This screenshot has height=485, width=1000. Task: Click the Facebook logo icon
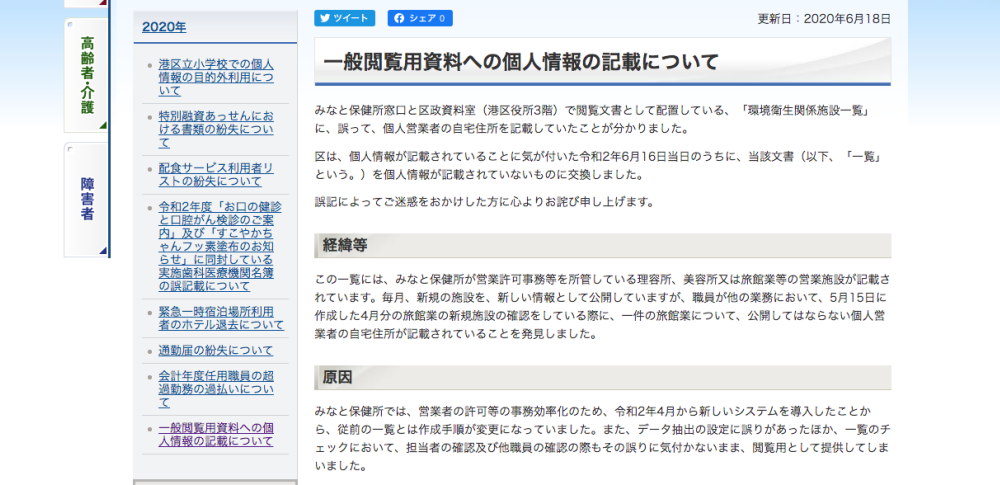pos(399,19)
